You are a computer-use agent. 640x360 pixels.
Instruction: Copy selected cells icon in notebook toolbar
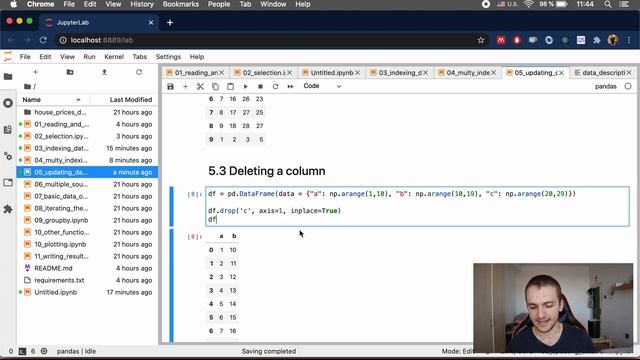[215, 87]
